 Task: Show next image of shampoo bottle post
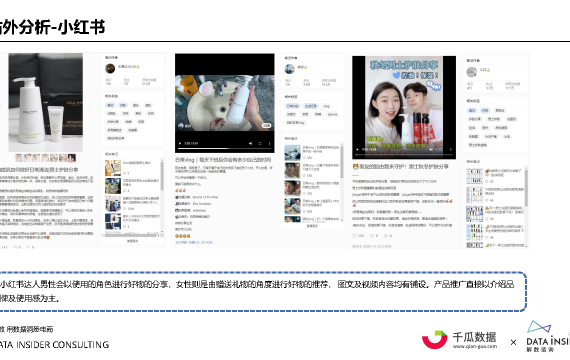point(90,106)
